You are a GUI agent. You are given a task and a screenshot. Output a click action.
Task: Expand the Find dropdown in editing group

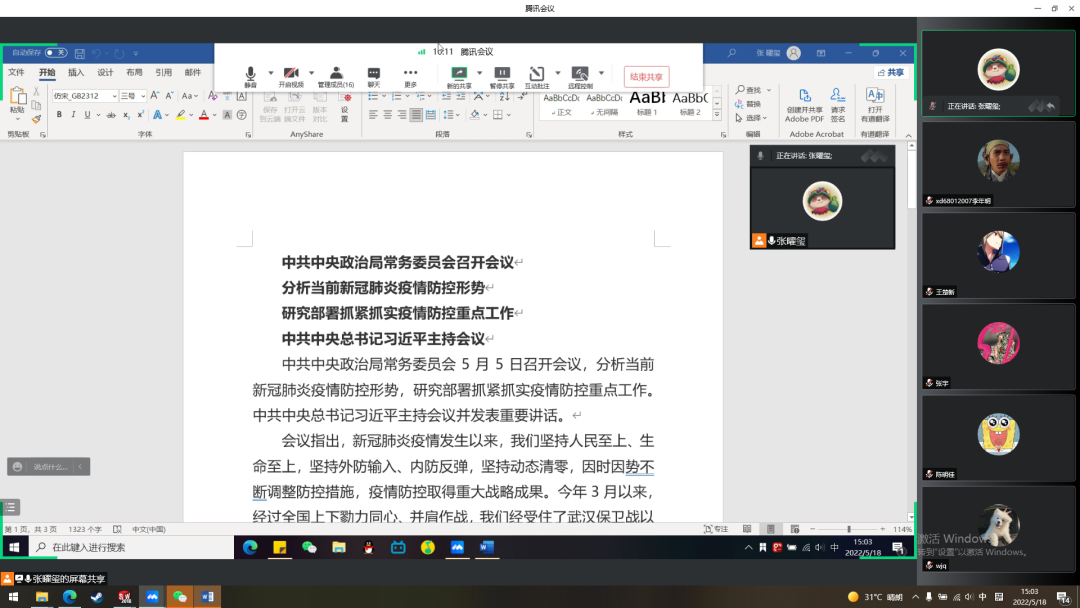coord(768,90)
